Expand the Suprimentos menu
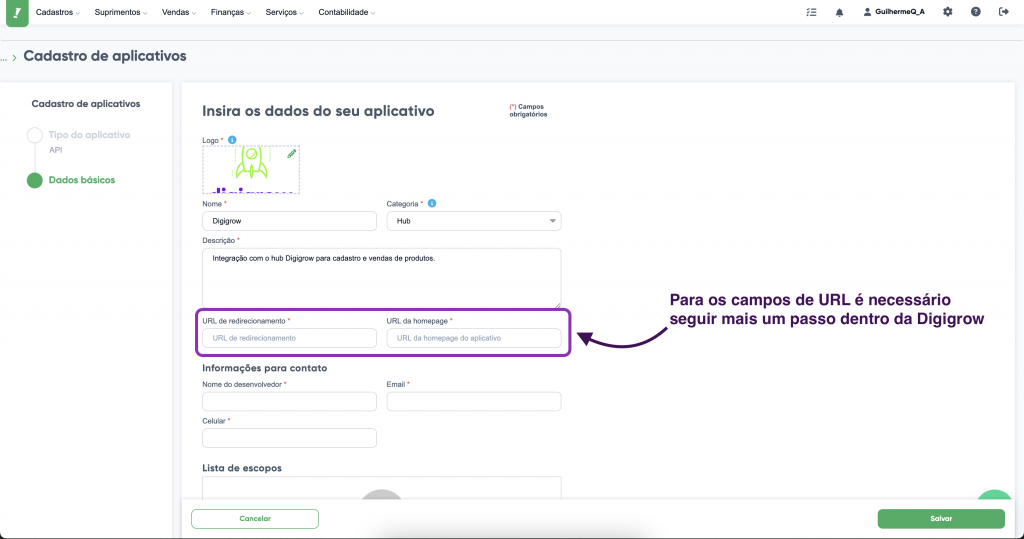1024x539 pixels. click(x=121, y=12)
